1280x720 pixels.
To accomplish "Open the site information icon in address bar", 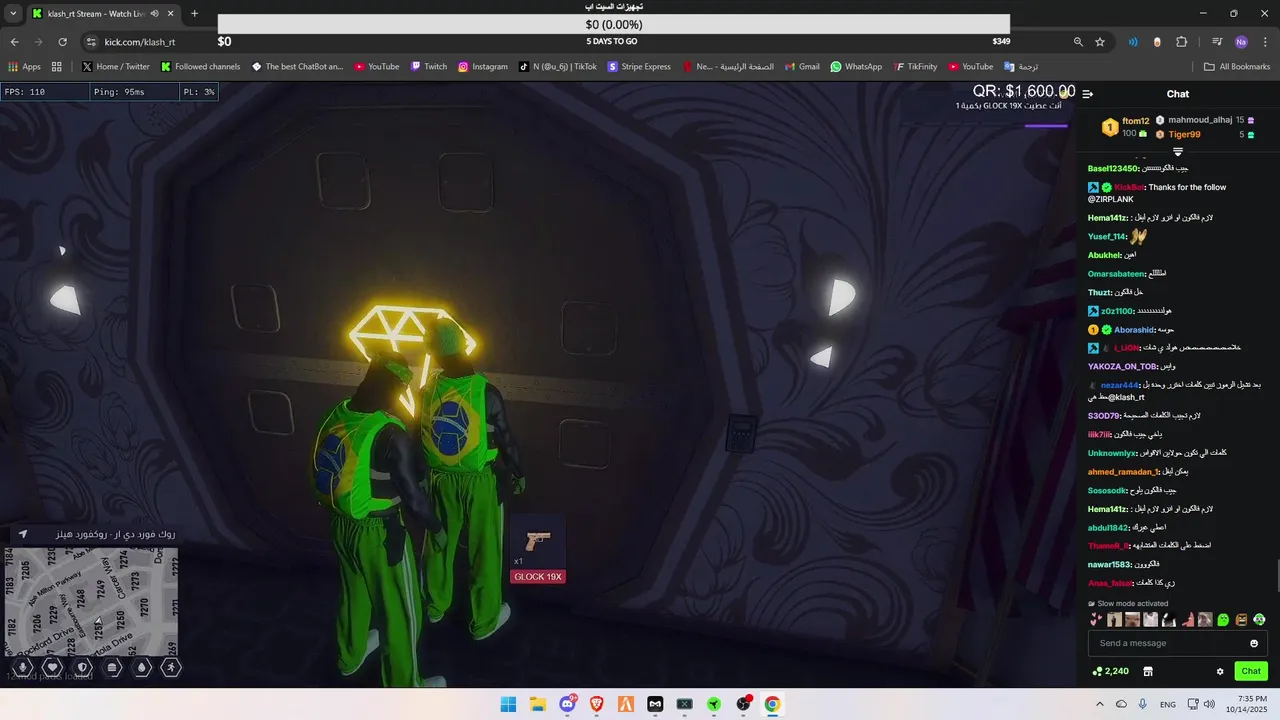I will 91,42.
